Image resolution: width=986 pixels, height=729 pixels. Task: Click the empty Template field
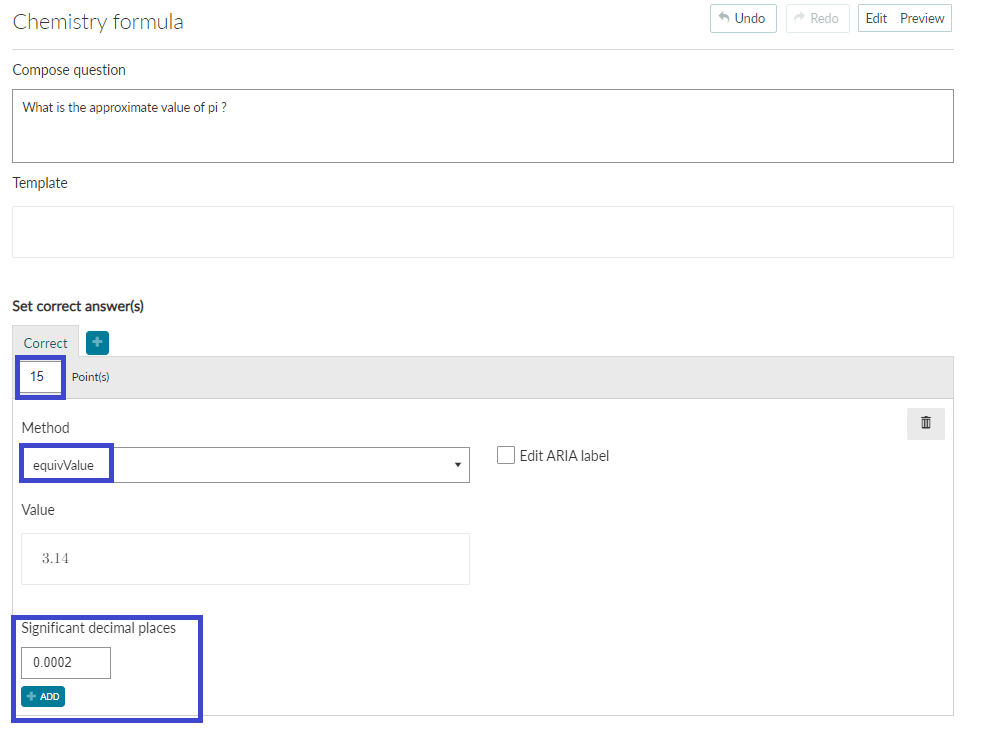click(x=483, y=231)
